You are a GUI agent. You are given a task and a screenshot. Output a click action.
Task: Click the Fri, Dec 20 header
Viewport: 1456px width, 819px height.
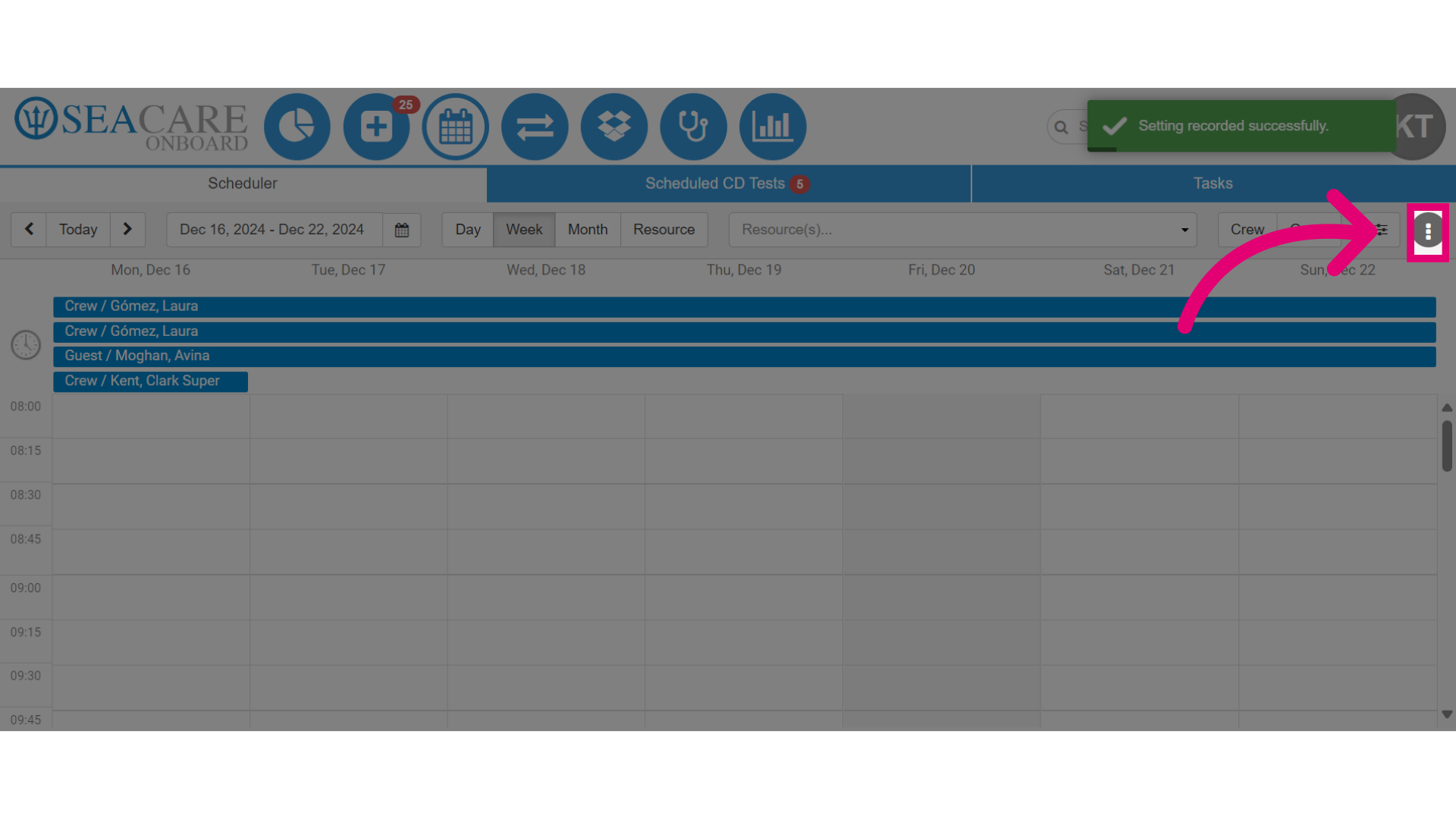point(942,270)
